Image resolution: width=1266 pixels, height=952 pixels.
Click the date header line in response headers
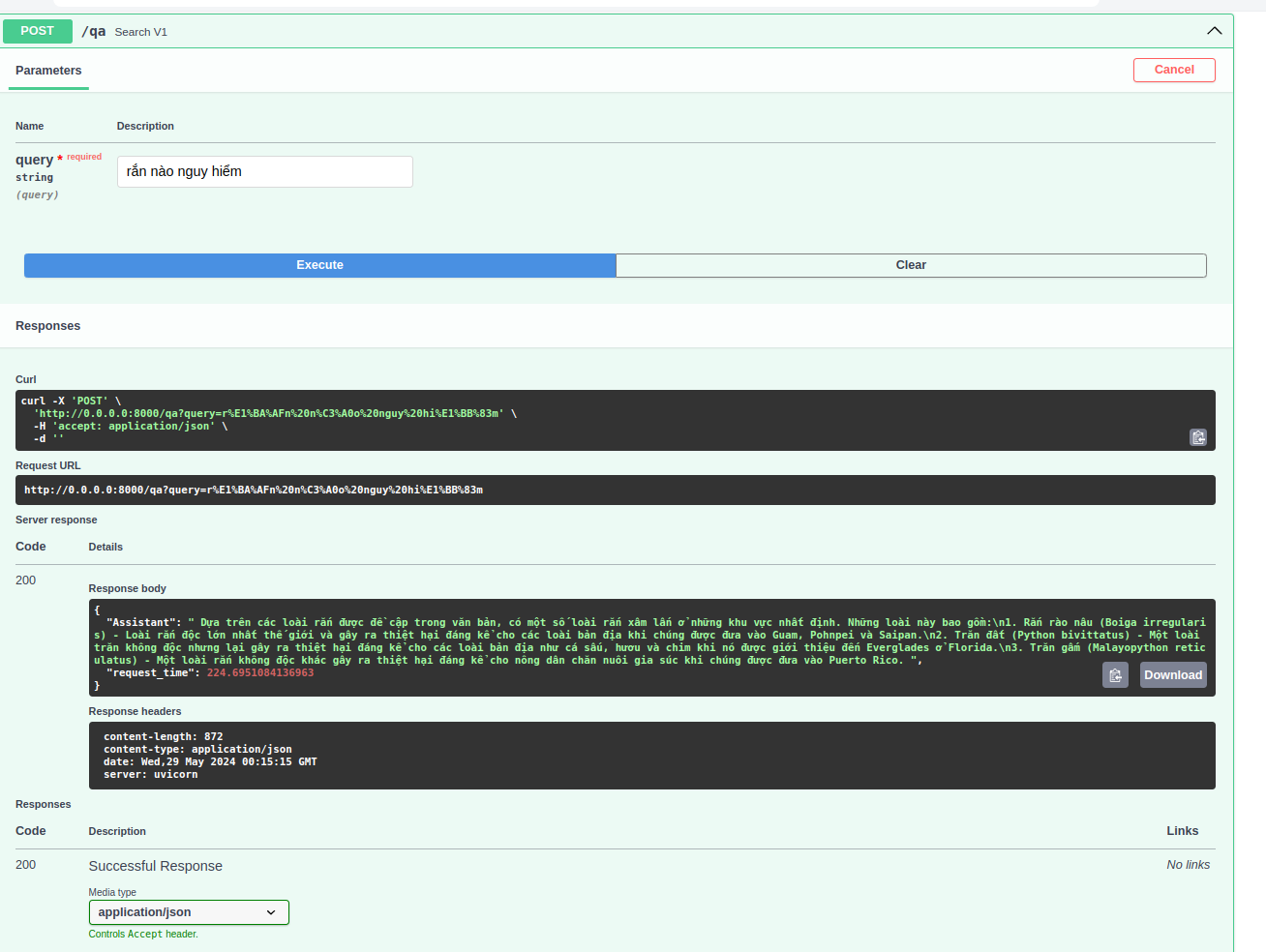coord(210,762)
